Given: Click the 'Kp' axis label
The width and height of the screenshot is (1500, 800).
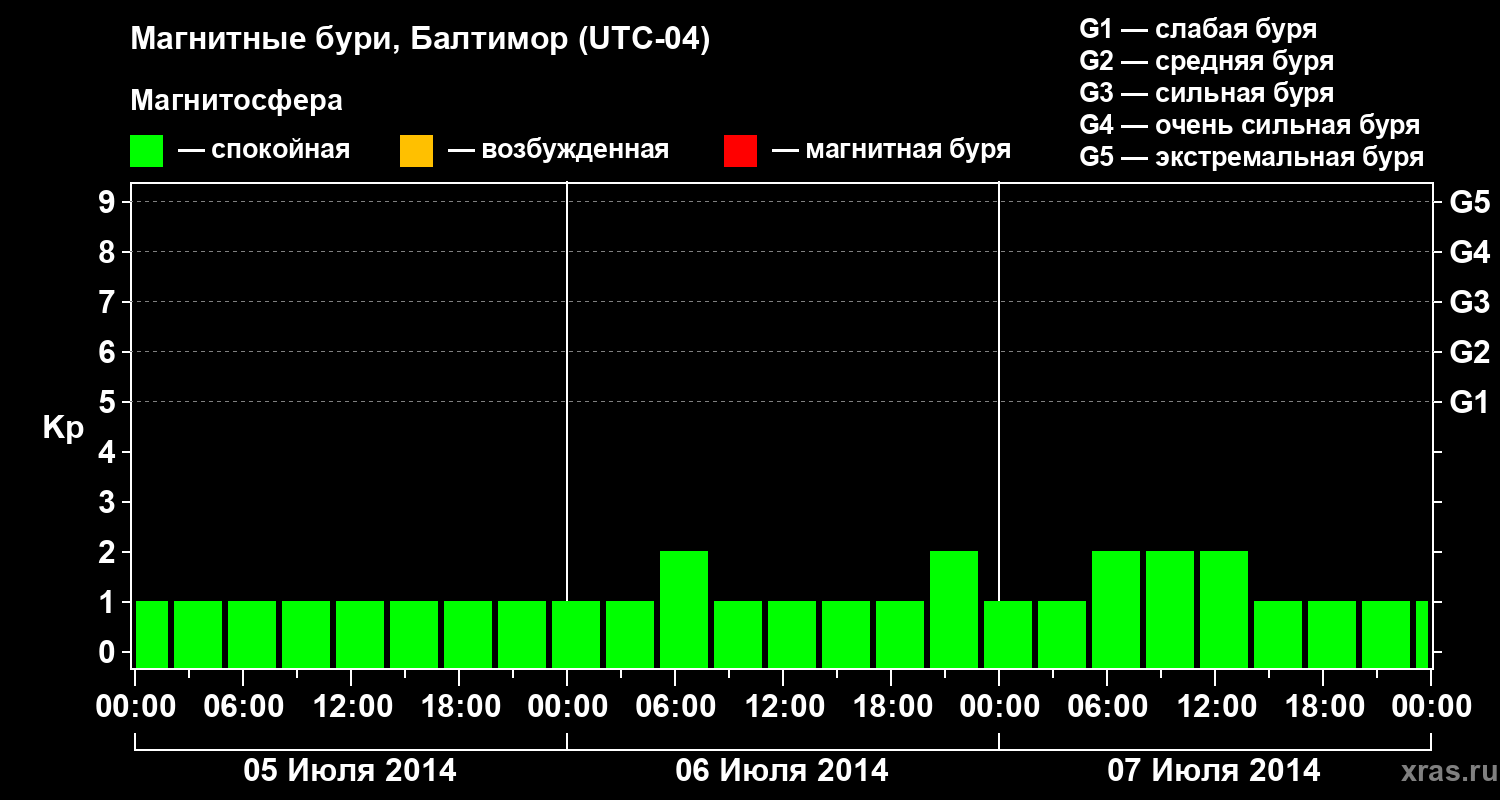Looking at the screenshot, I should tap(63, 428).
